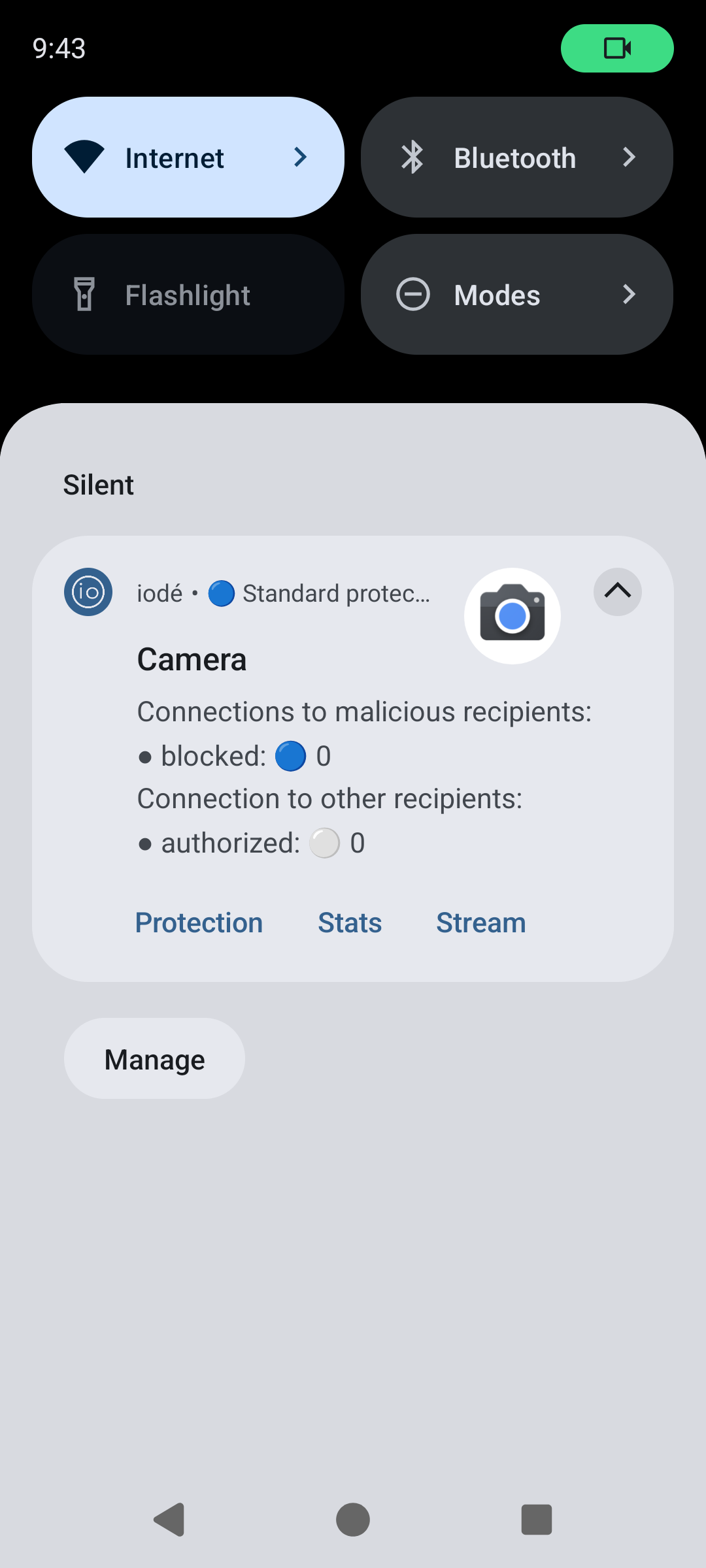Open Bluetooth details via chevron arrow
Screen dimensions: 706x1568
coord(629,157)
